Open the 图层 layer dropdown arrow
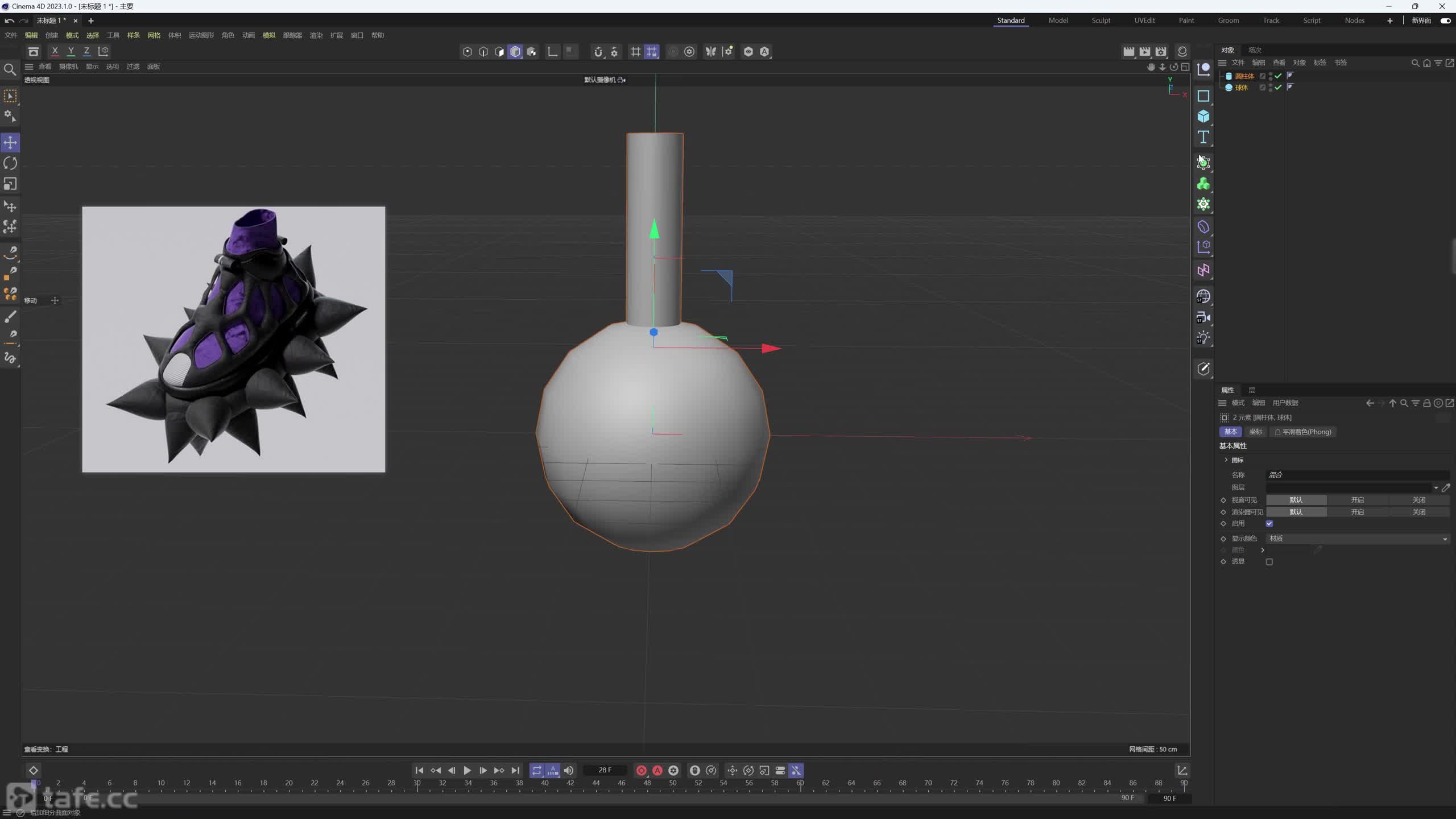Viewport: 1456px width, 819px height. click(1436, 488)
